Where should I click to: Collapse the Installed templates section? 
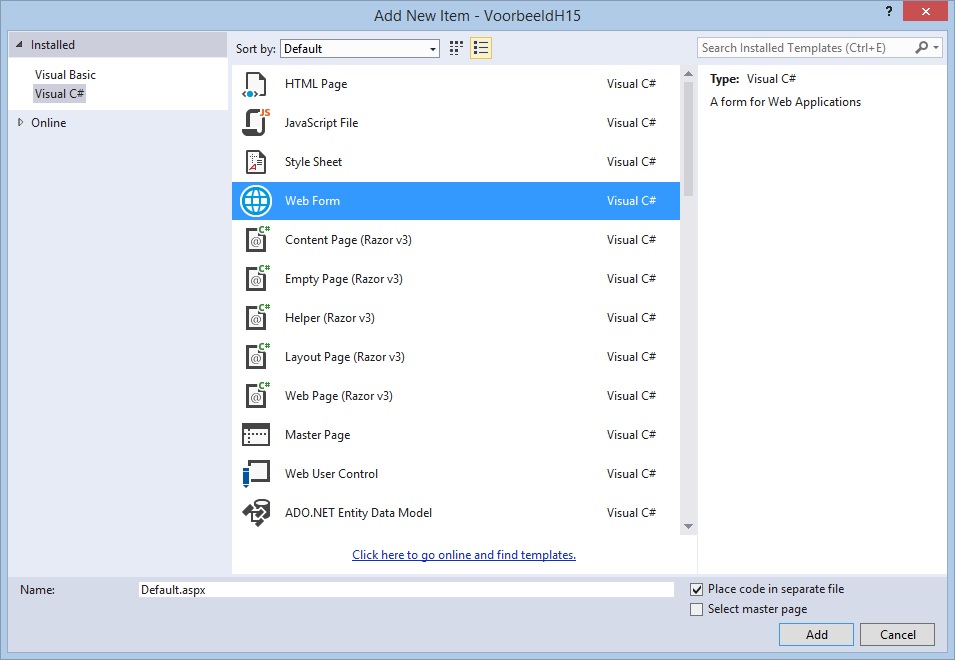point(19,44)
